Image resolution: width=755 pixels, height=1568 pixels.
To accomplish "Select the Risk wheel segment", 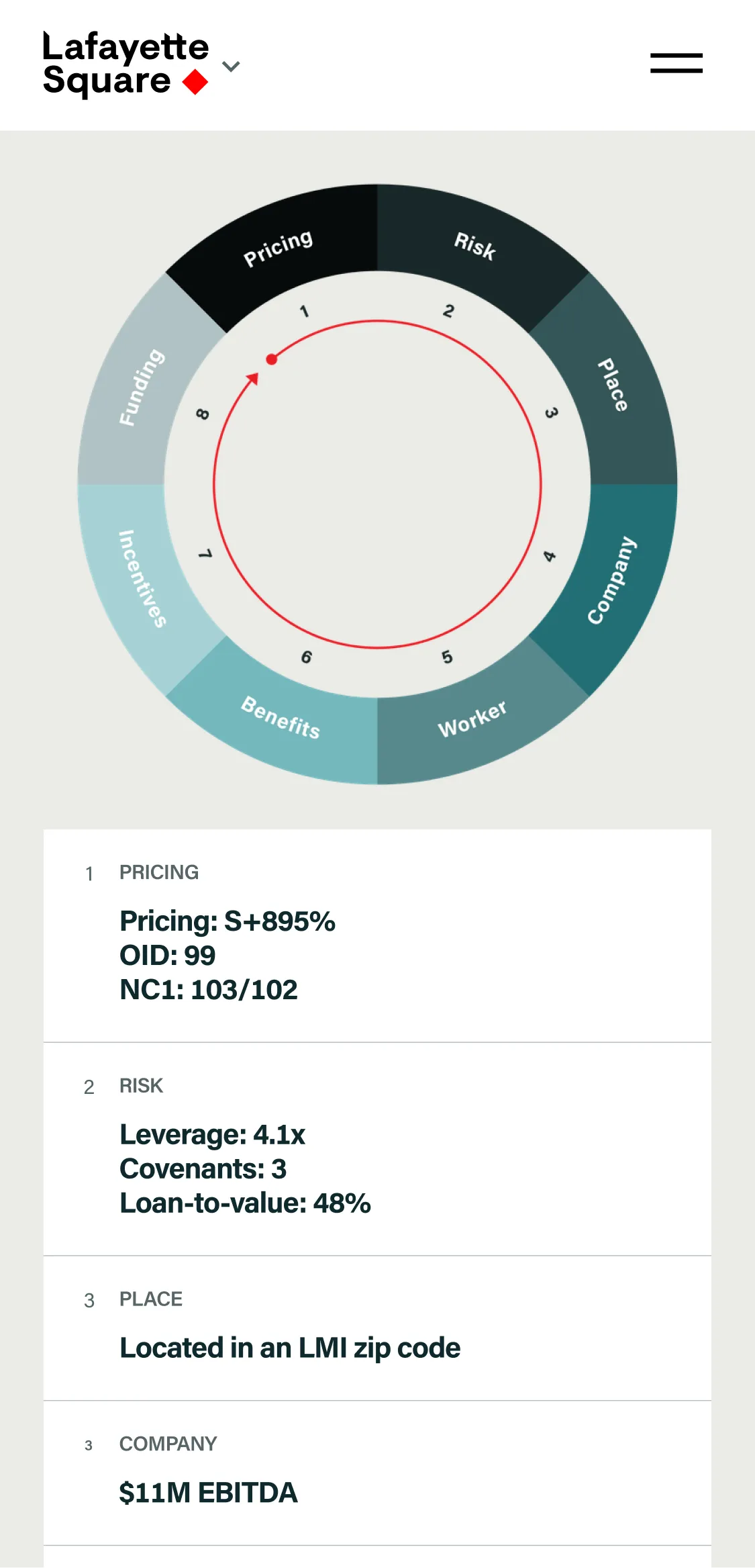I will [x=474, y=245].
